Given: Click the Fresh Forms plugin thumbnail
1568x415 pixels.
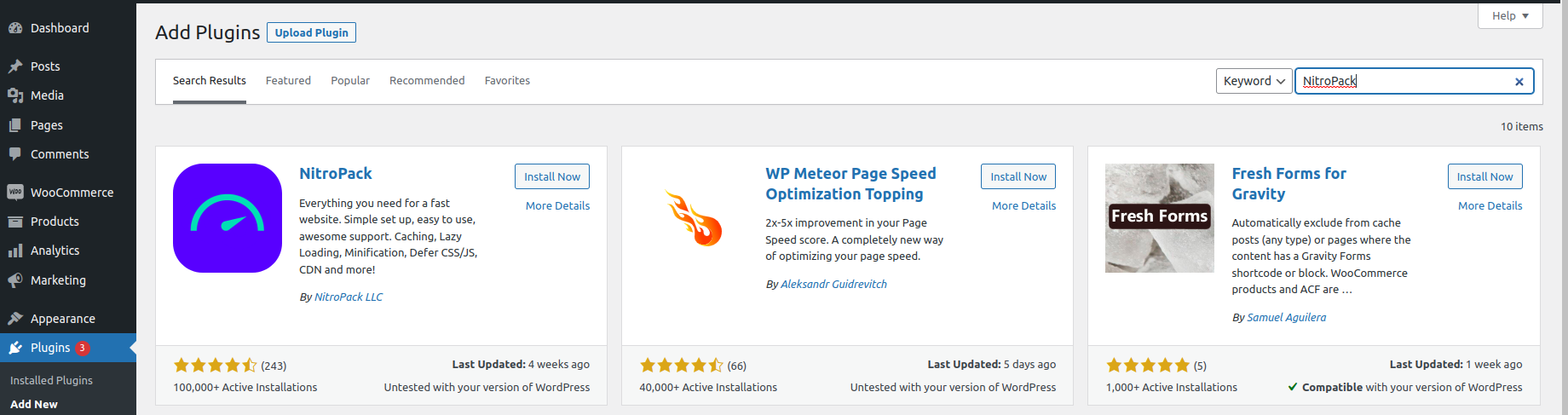Looking at the screenshot, I should click(x=1160, y=218).
